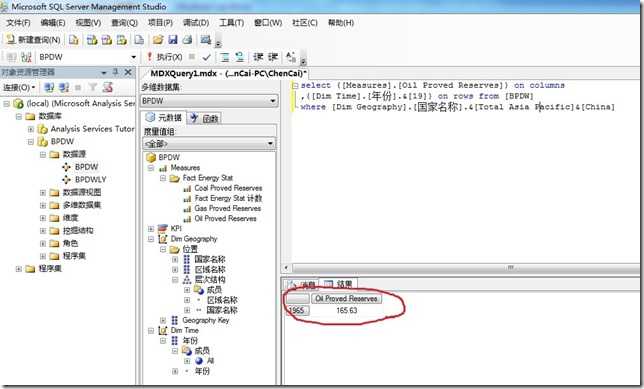
Task: Click Database Engine Query icon beside 新建查询
Action: pos(74,40)
